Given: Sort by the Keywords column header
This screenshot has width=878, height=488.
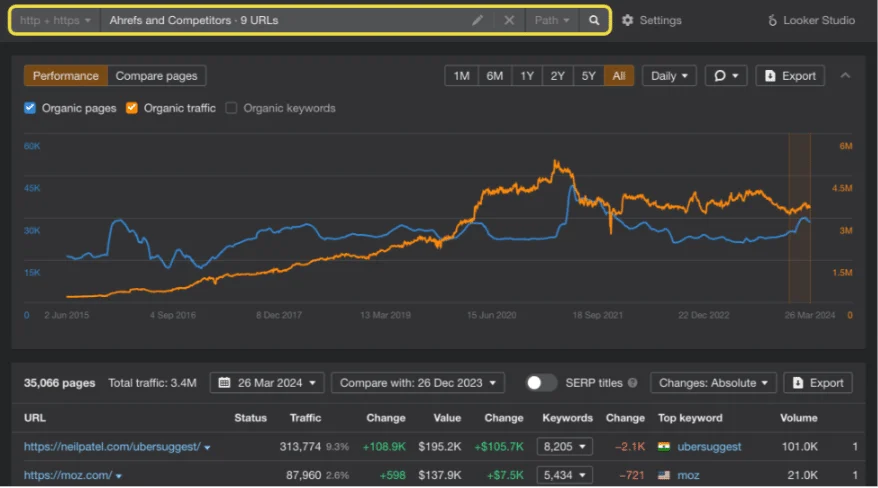Looking at the screenshot, I should [567, 418].
